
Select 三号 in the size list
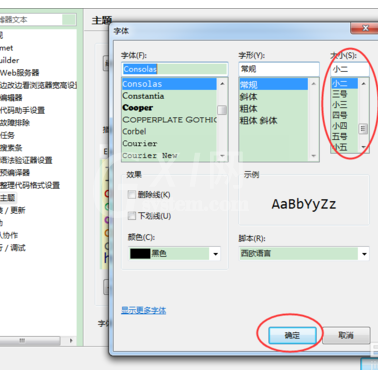(x=344, y=94)
